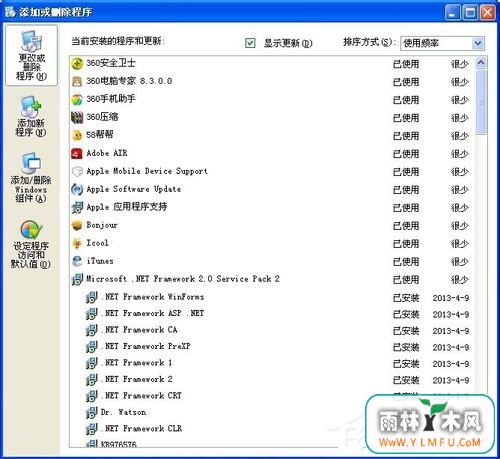The width and height of the screenshot is (500, 459).
Task: Click the 360手机助手 icon
Action: pos(77,99)
